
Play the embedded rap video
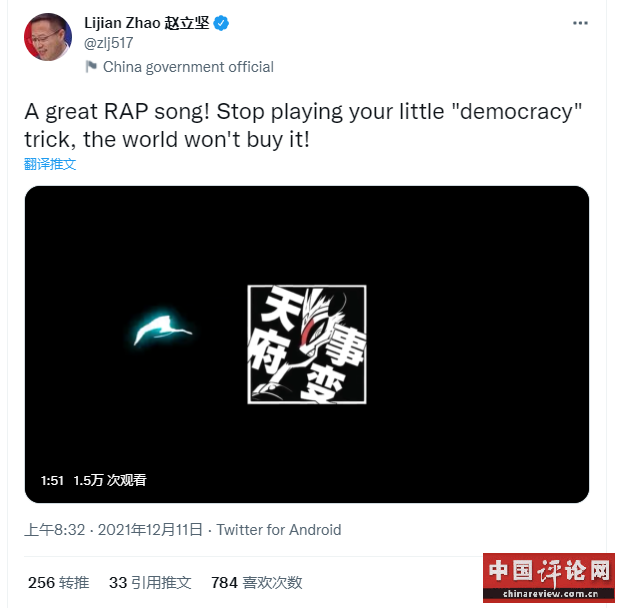307,344
